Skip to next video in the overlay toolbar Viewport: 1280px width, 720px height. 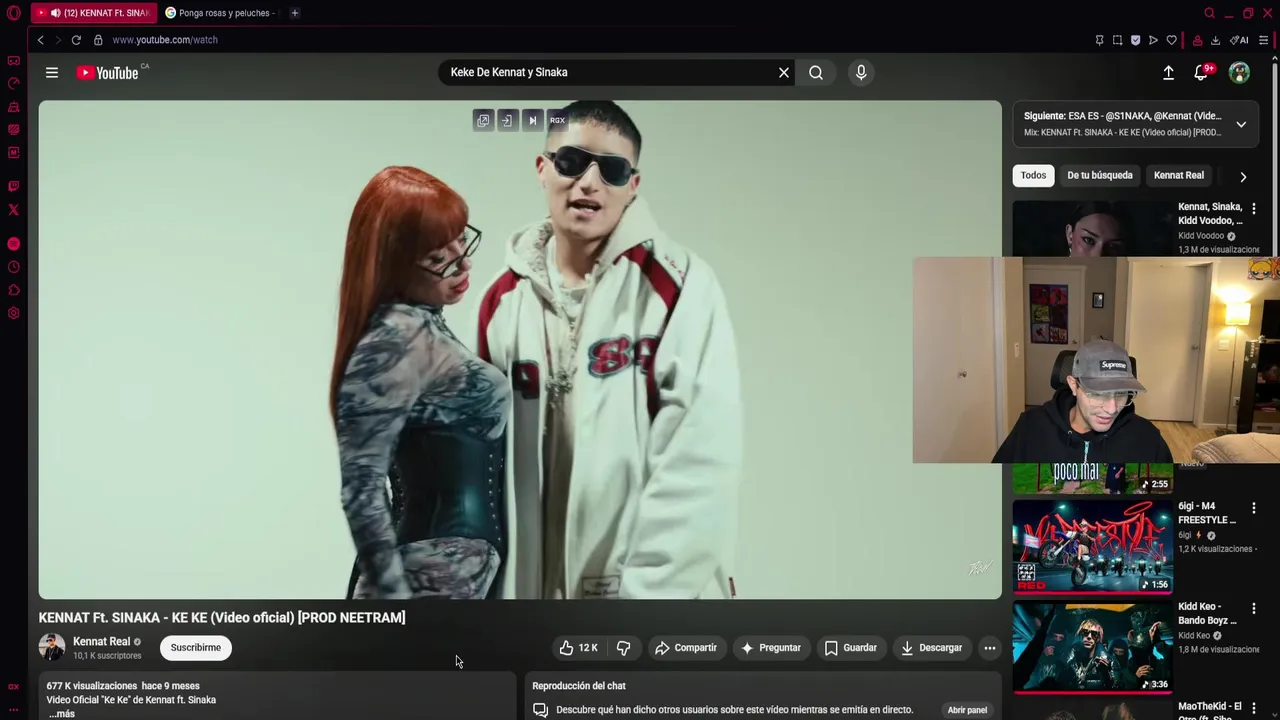tap(532, 120)
